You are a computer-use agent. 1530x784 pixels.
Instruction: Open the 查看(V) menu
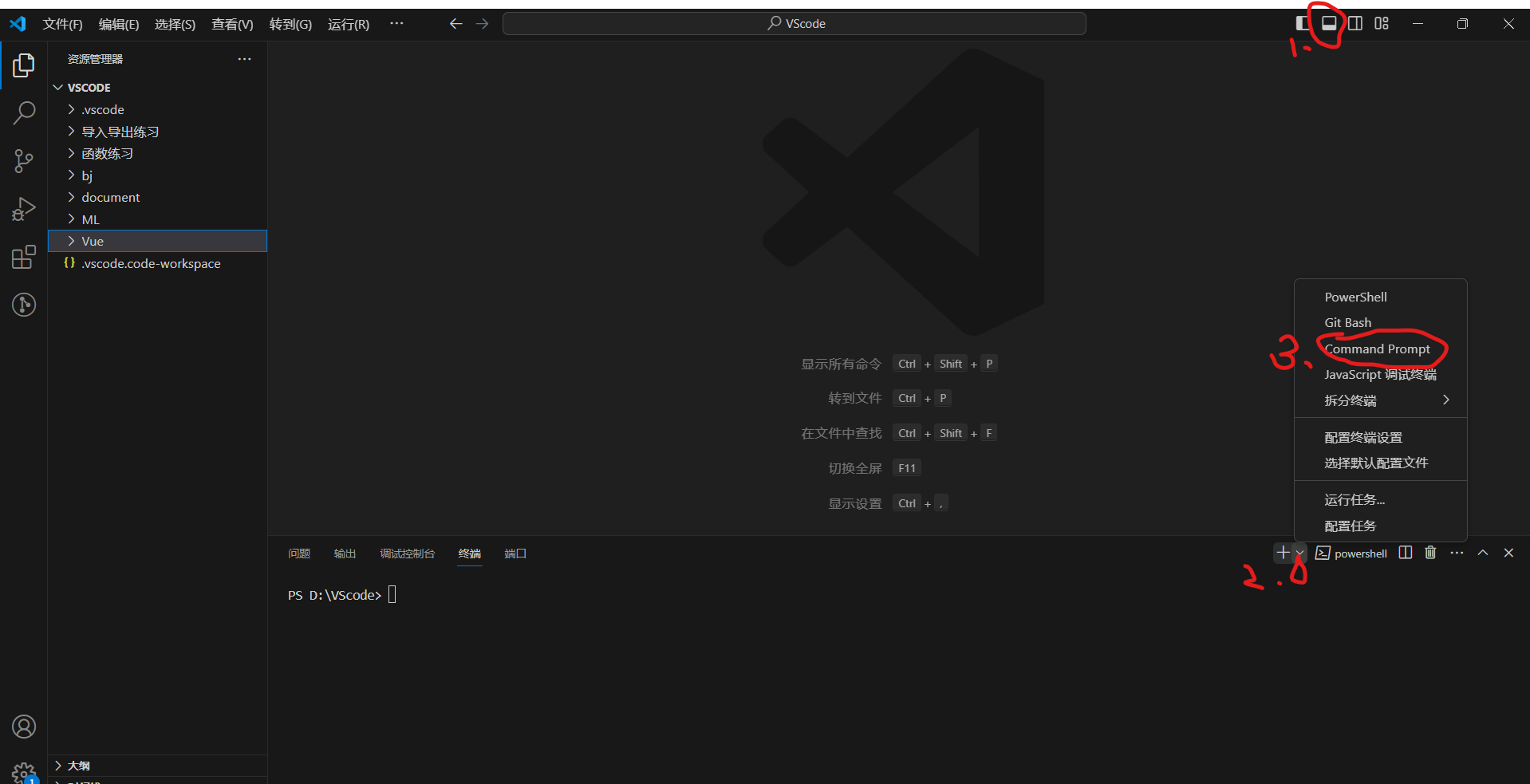[232, 24]
